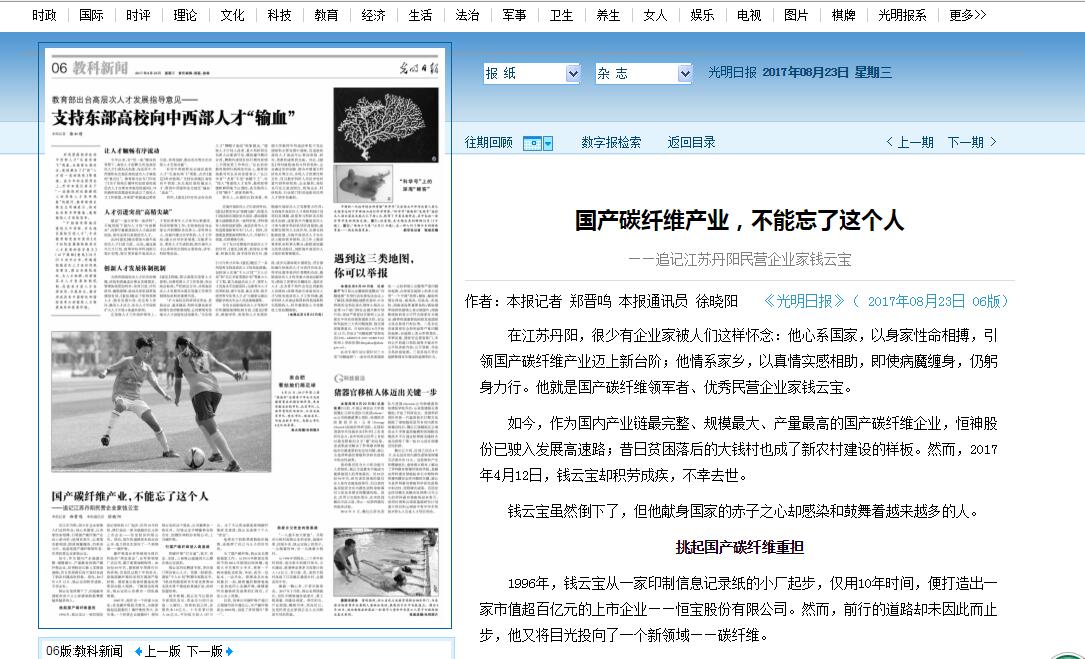Screen dimensions: 1085x659
Task: Expand the 杂志 dropdown
Action: (685, 73)
